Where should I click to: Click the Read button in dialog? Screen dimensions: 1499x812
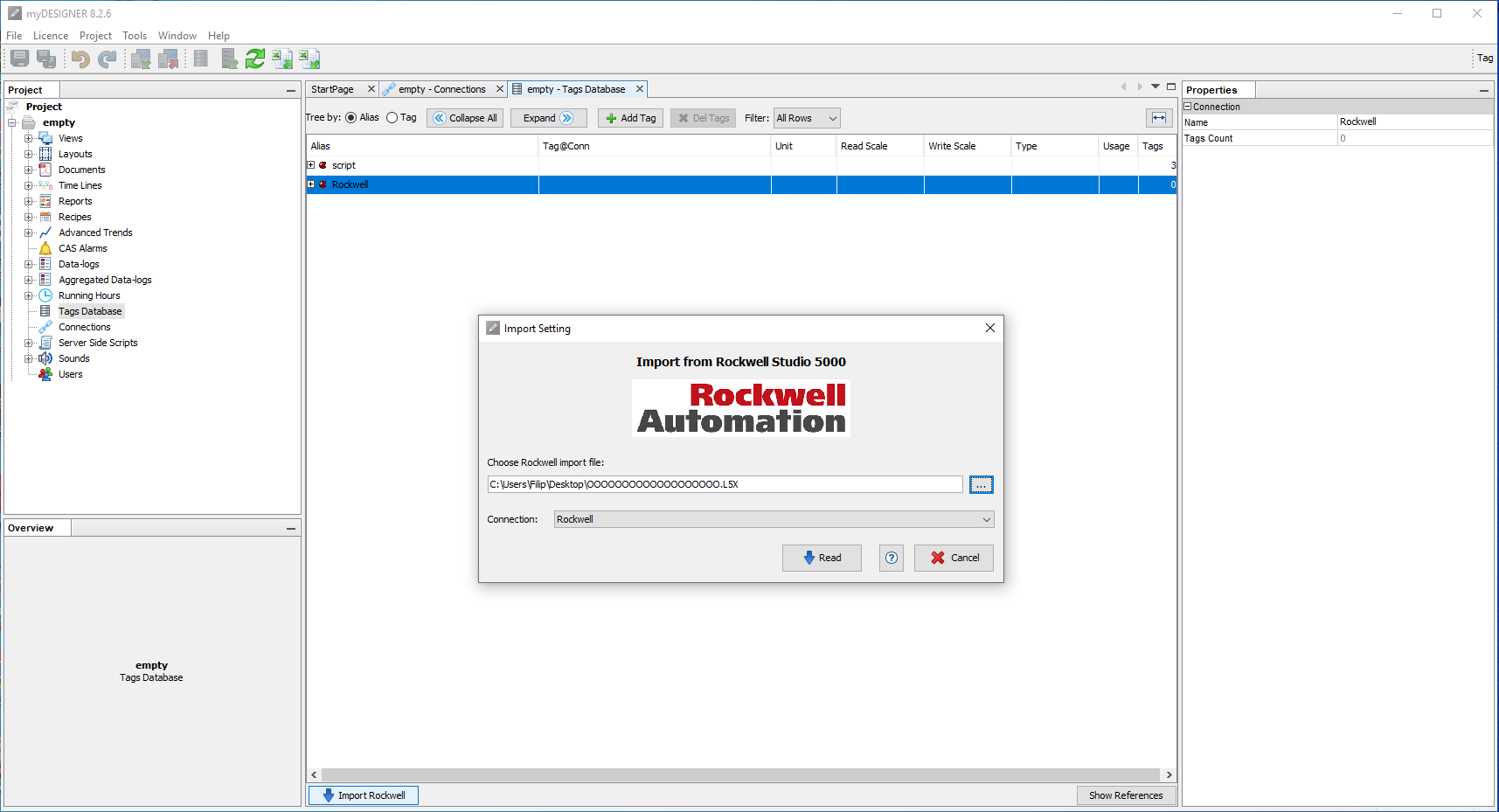tap(822, 558)
